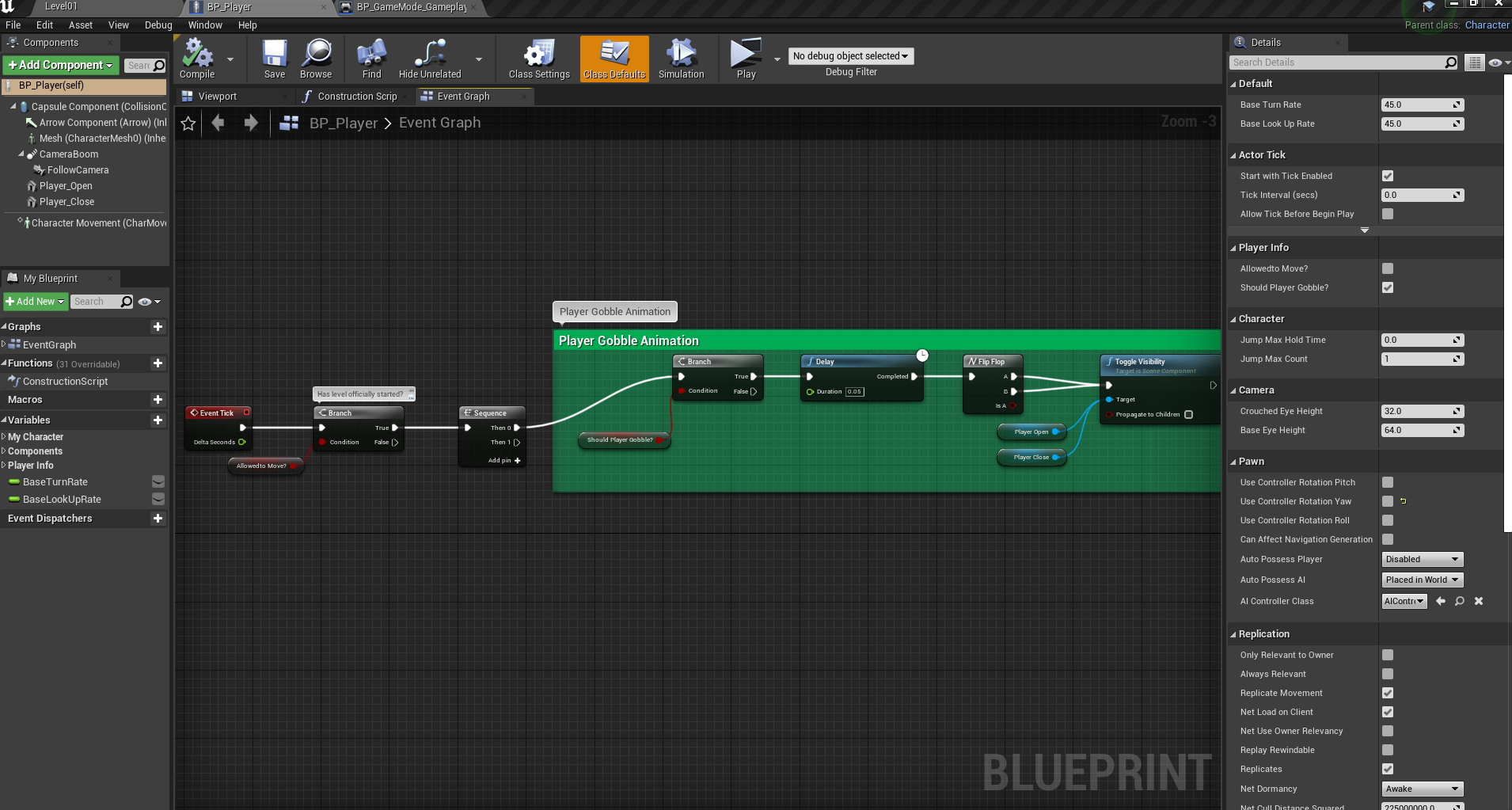The height and width of the screenshot is (810, 1512).
Task: Click the Find toolbar icon
Action: point(371,54)
